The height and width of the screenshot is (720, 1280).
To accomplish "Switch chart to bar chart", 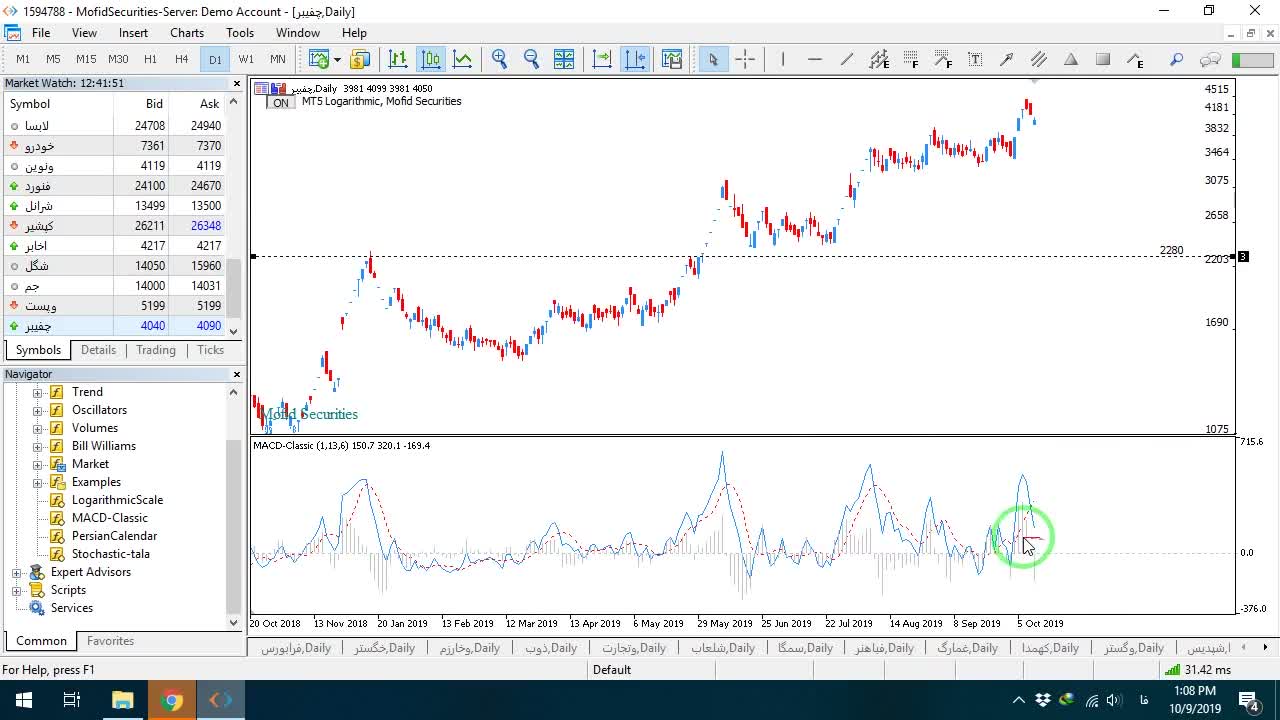I will (x=398, y=59).
